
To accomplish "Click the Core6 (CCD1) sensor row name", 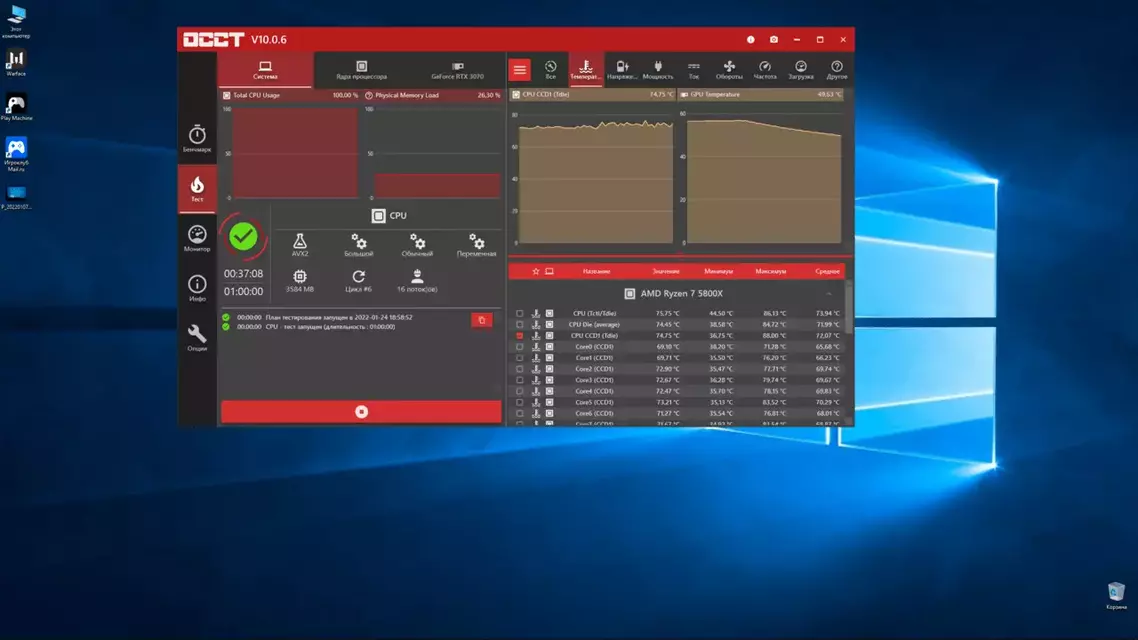I will pos(594,414).
